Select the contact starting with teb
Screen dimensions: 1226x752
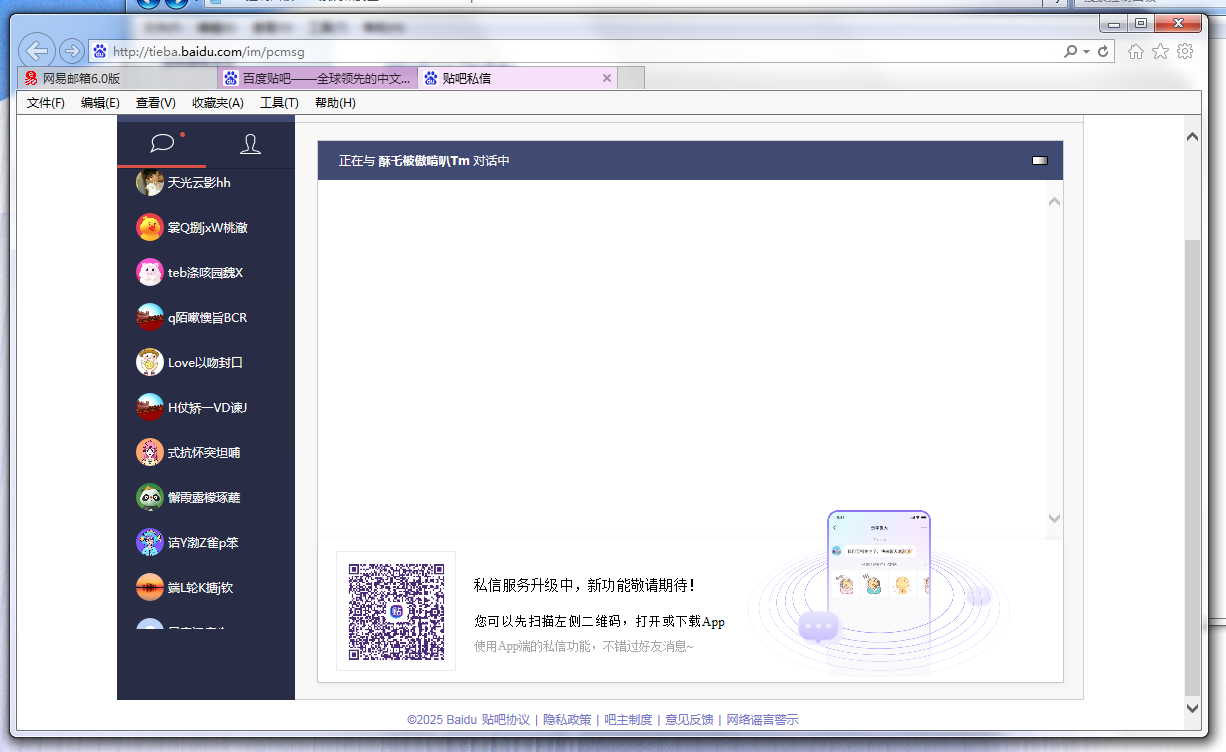coord(206,272)
